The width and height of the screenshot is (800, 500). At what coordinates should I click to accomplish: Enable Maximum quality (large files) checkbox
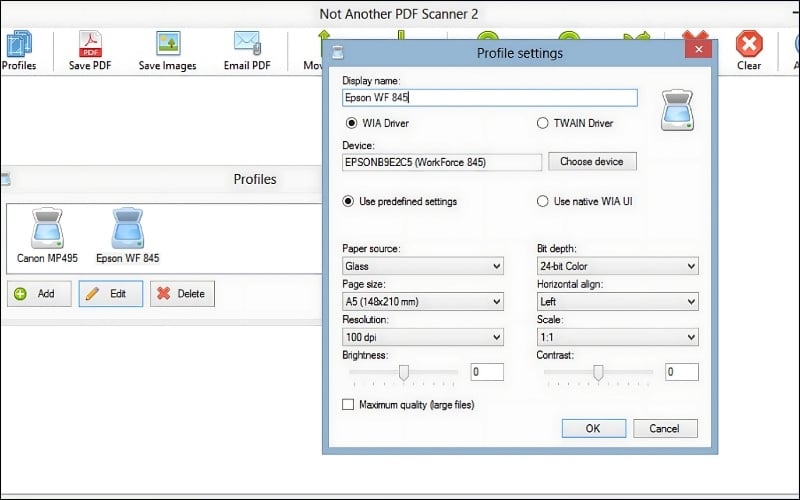coord(348,405)
